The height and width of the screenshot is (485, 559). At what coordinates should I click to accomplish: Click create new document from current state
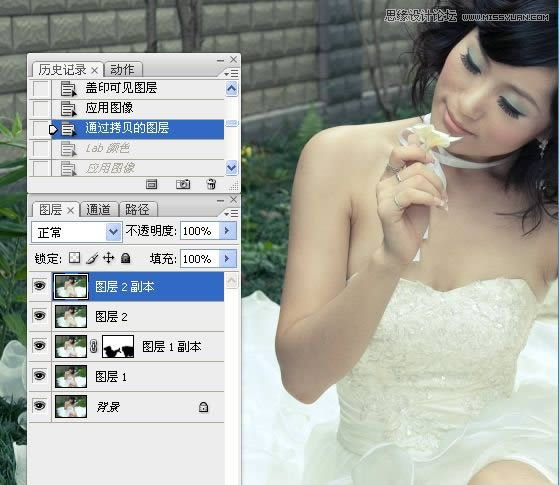pyautogui.click(x=152, y=184)
